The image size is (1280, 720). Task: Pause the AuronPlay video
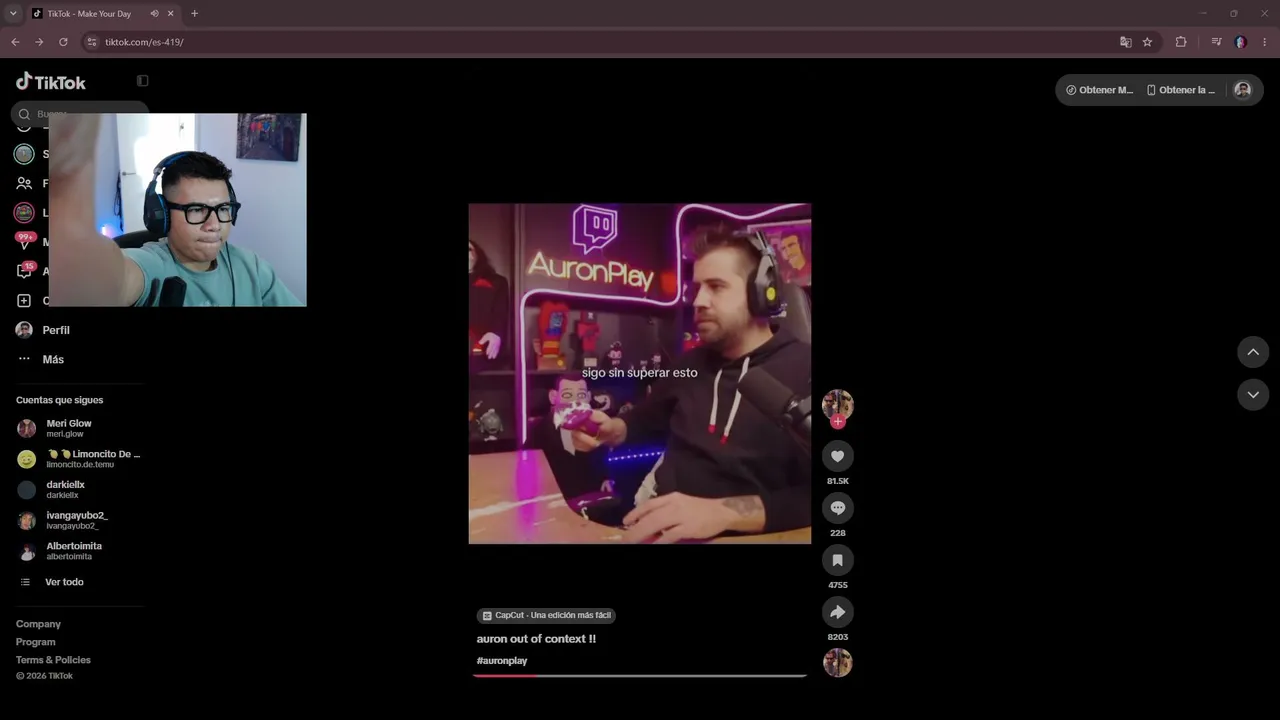pyautogui.click(x=640, y=374)
